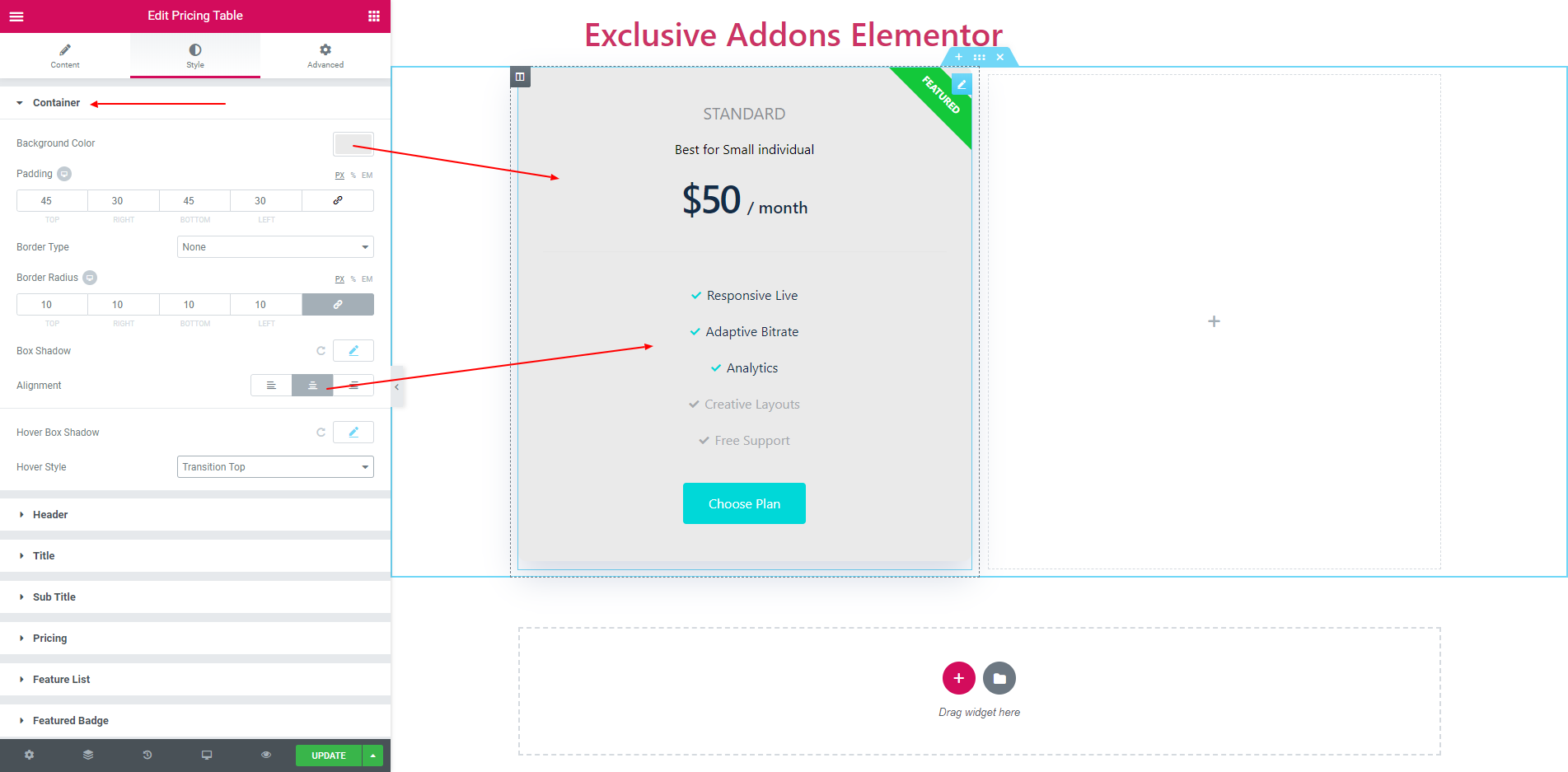Select center alignment option
This screenshot has height=772, width=1568.
click(x=312, y=386)
